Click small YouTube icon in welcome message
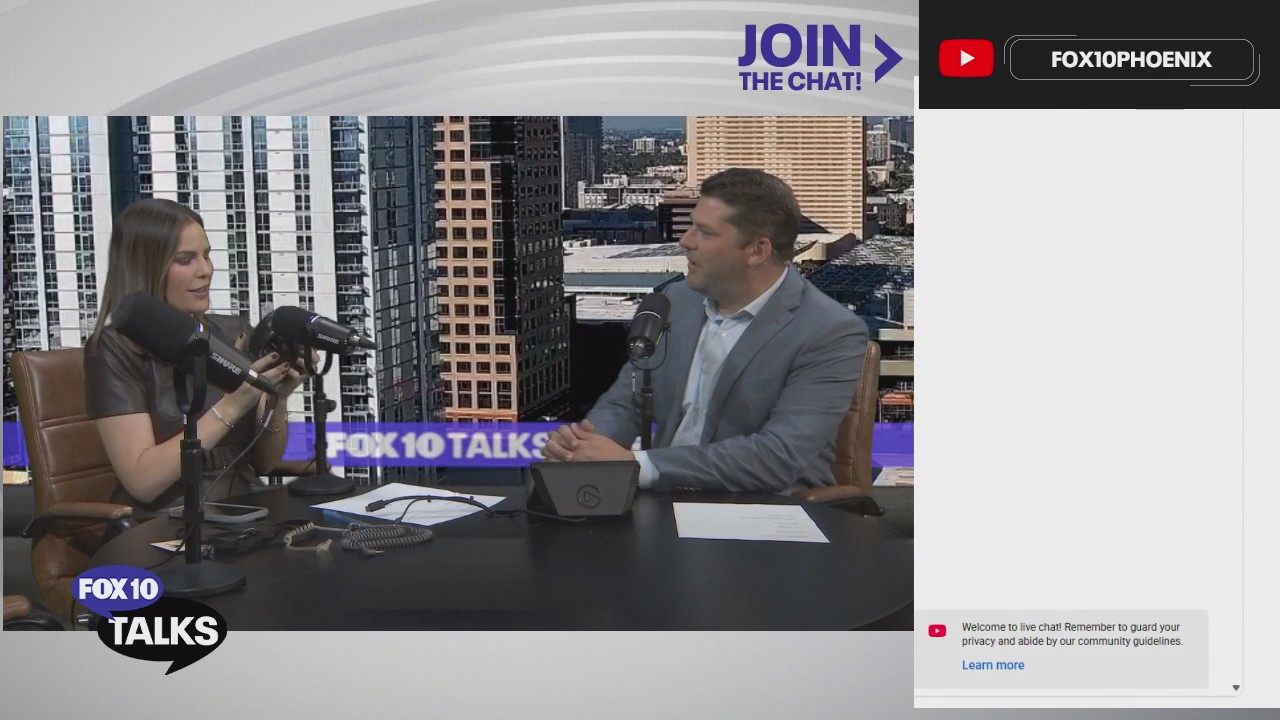Image resolution: width=1280 pixels, height=720 pixels. 937,631
